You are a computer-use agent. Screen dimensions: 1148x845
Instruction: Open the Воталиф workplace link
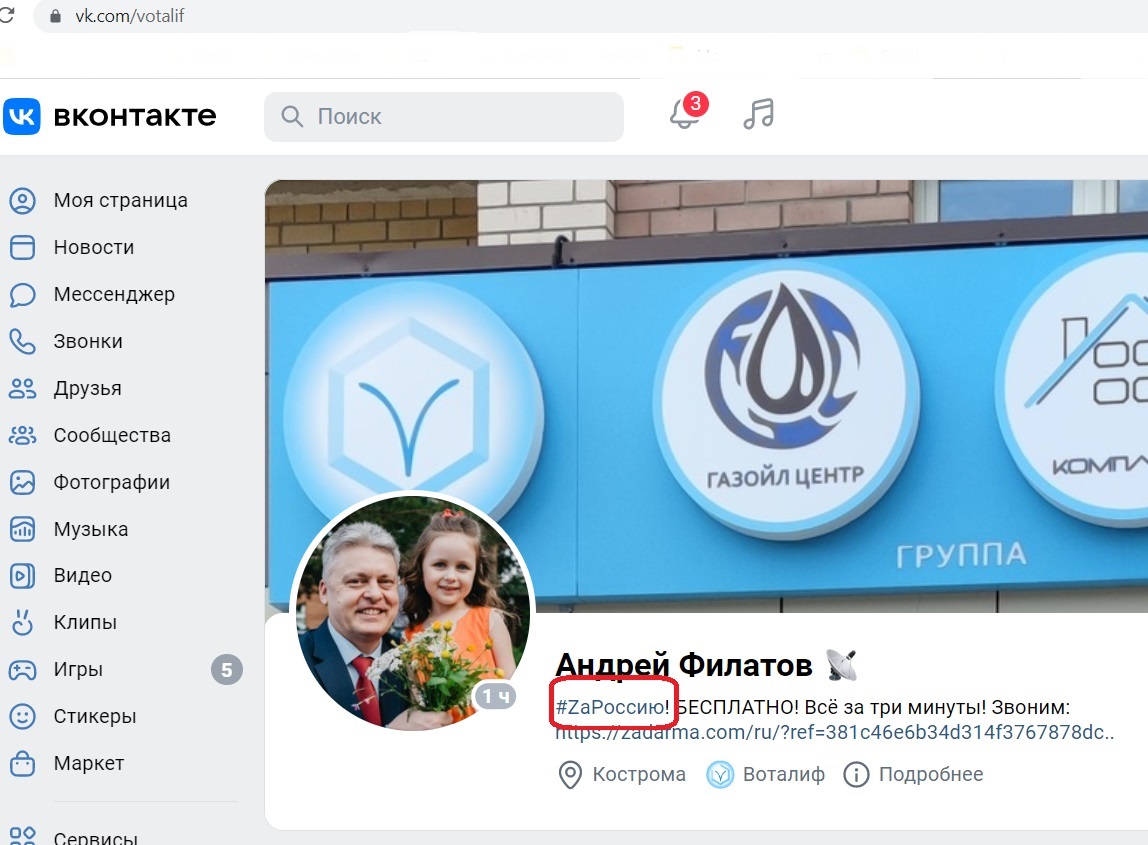click(783, 774)
